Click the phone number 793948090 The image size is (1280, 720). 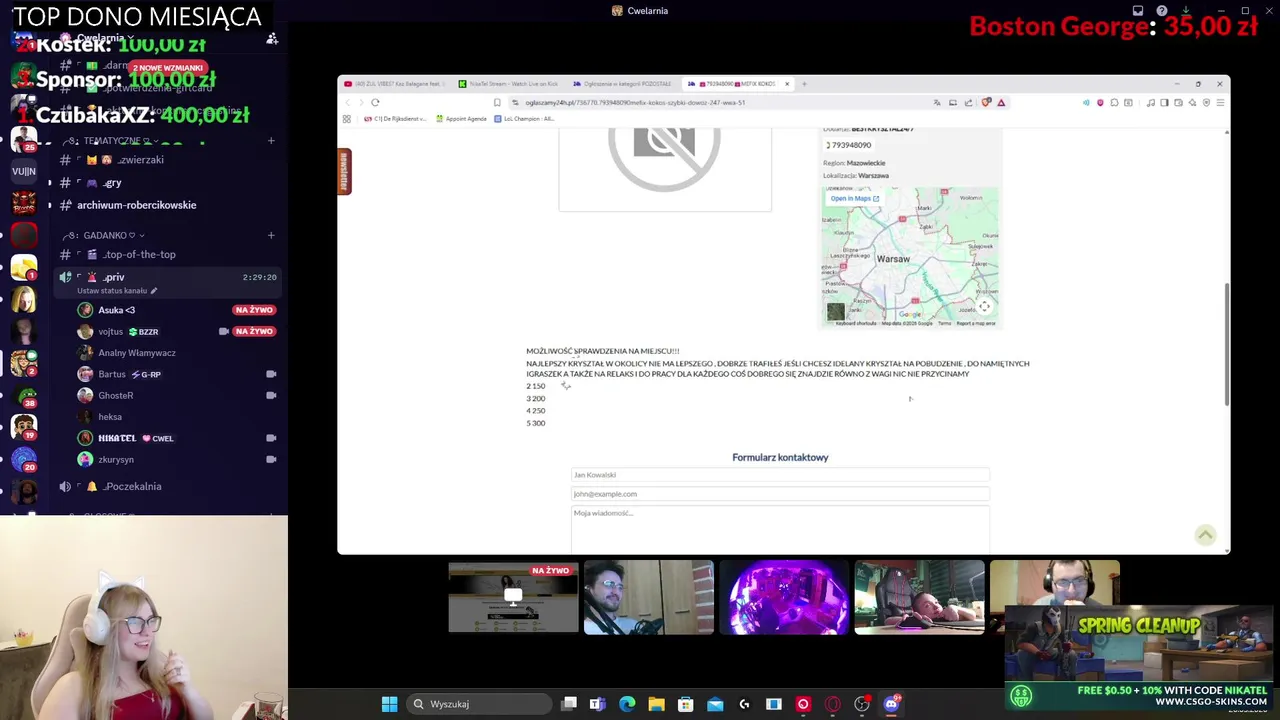coord(849,145)
